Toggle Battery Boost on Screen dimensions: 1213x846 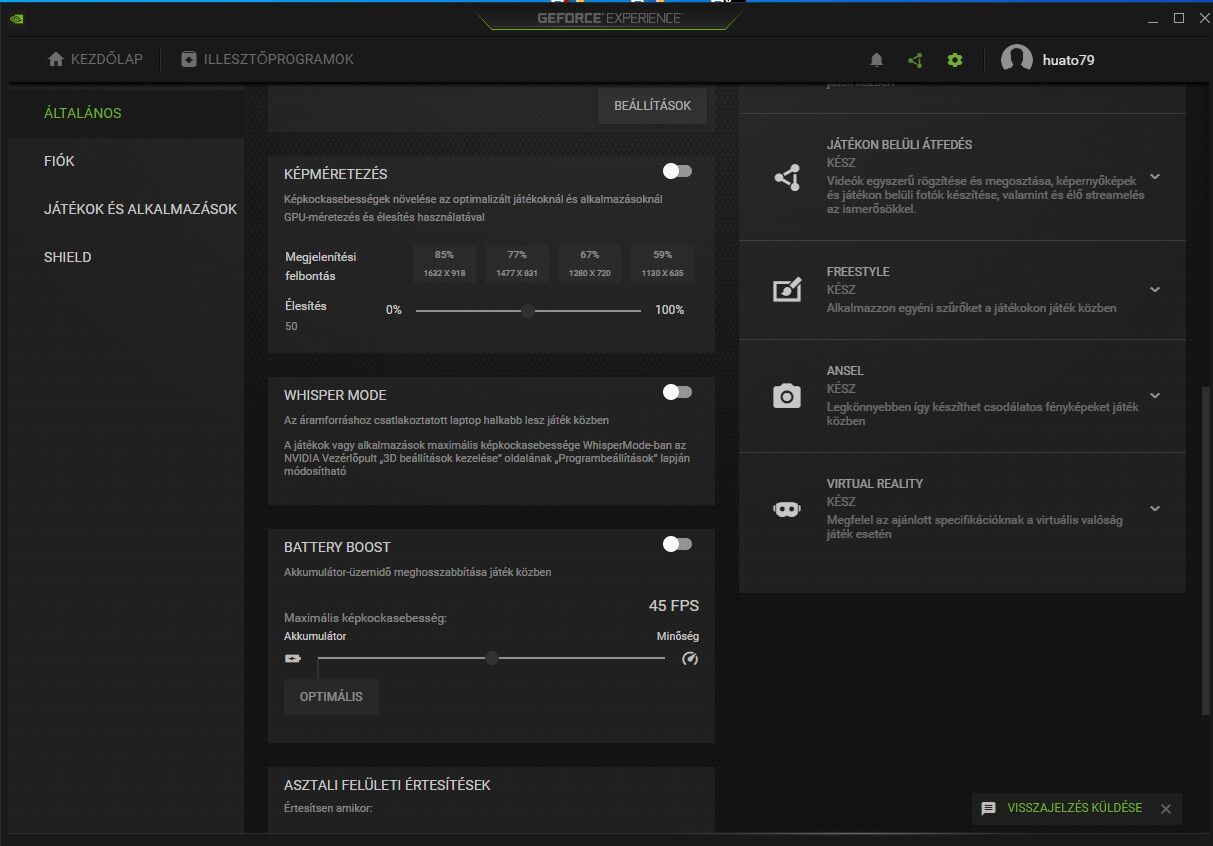[x=677, y=544]
